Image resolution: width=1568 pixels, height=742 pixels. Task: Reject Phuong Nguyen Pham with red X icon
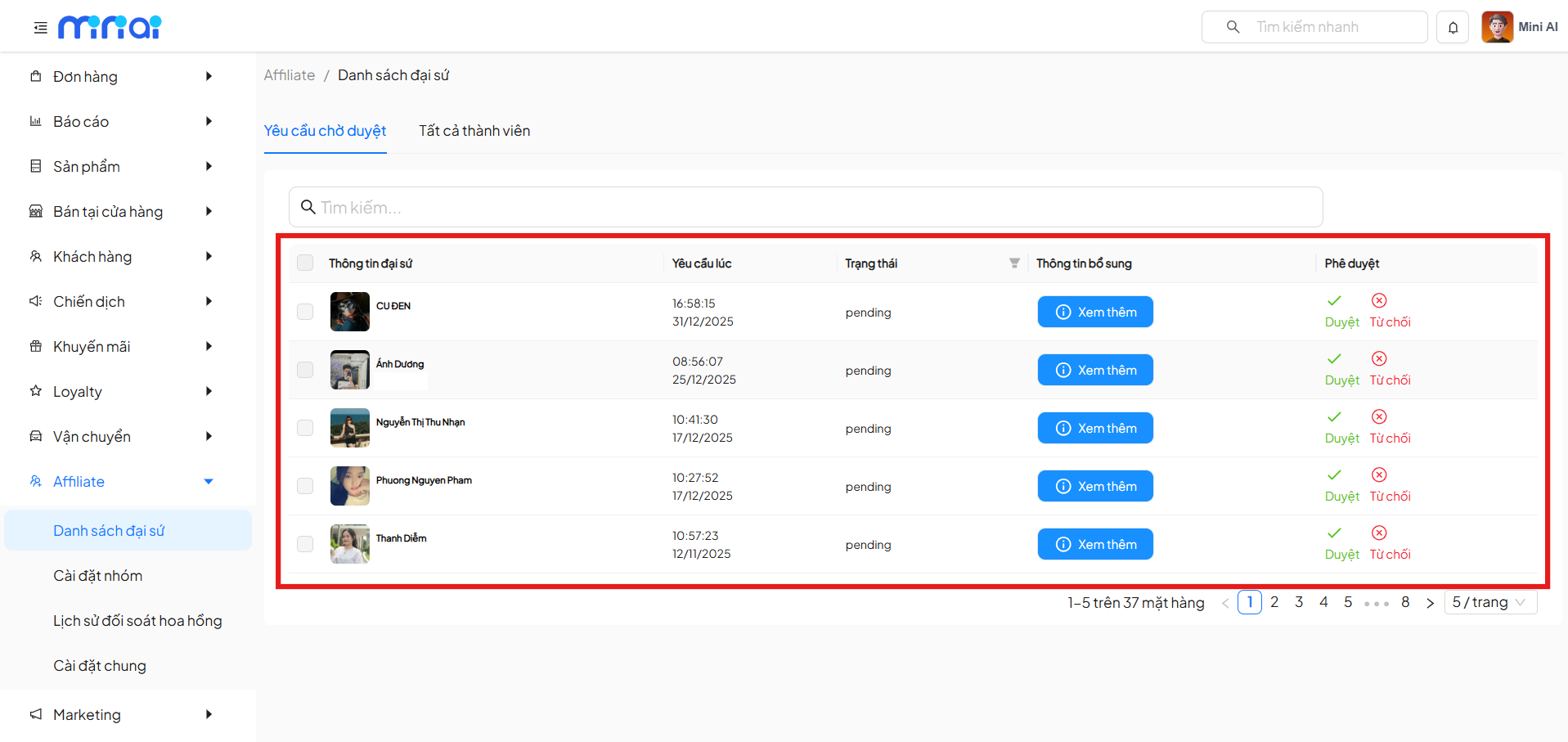point(1379,475)
